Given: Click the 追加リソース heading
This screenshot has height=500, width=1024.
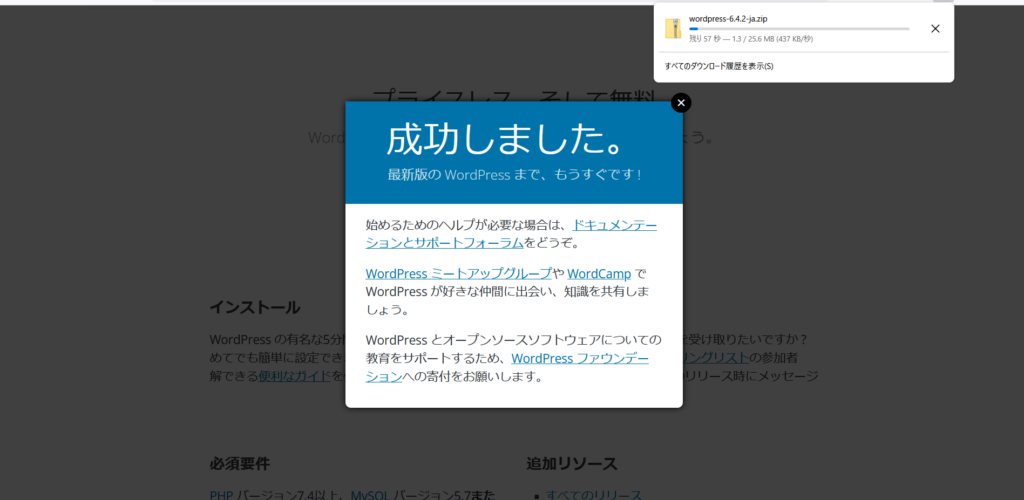Looking at the screenshot, I should click(x=571, y=464).
